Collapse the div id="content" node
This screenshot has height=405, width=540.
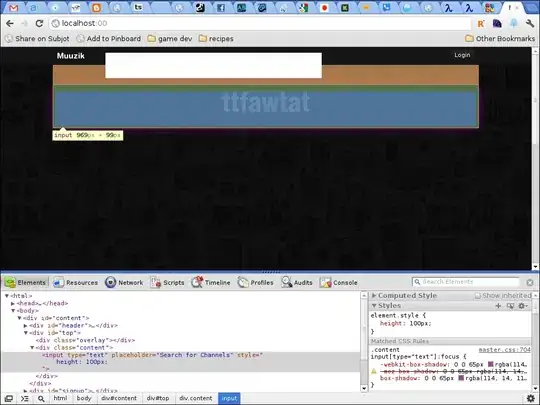pos(20,318)
